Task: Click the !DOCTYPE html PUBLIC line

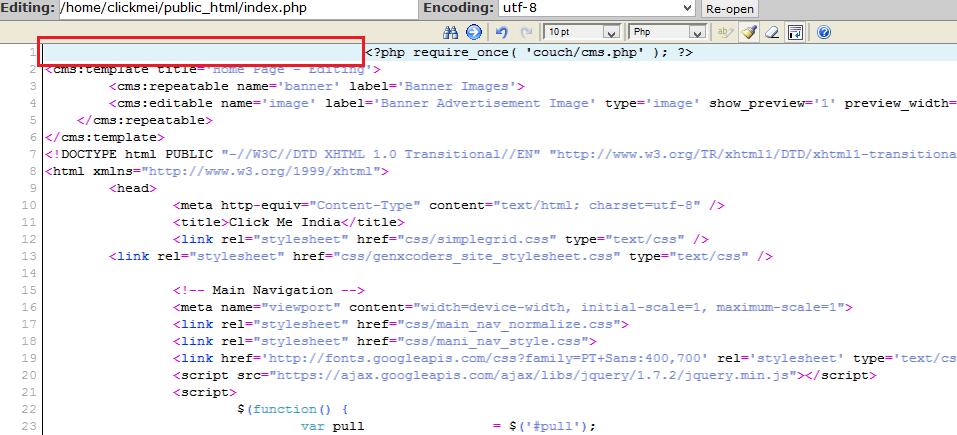Action: (x=500, y=154)
